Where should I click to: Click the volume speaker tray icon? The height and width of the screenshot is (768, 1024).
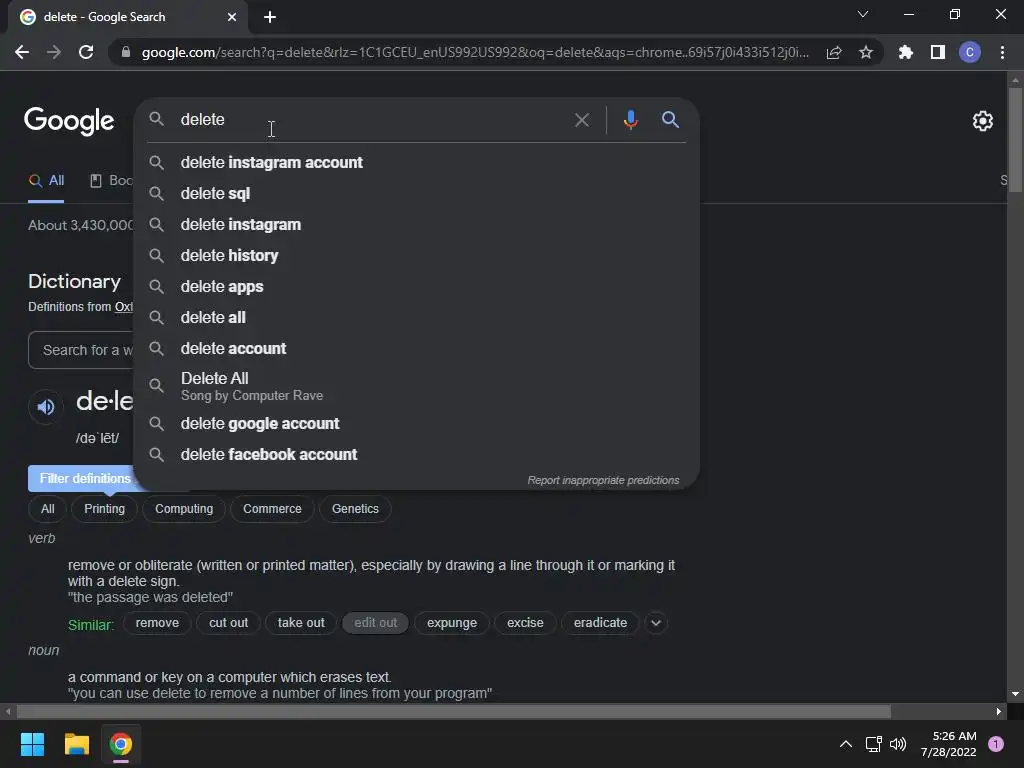(x=898, y=744)
